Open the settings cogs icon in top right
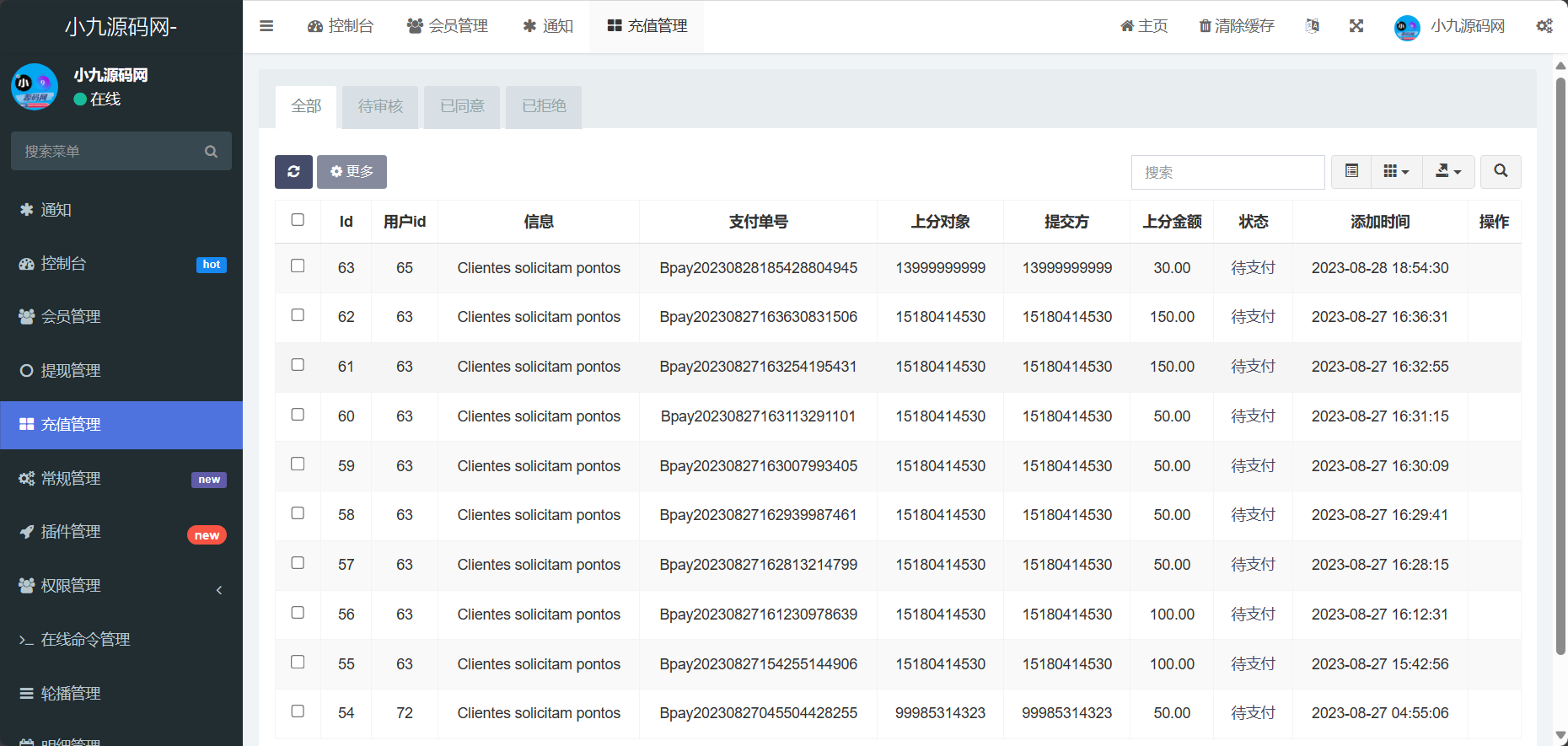The height and width of the screenshot is (746, 1568). pyautogui.click(x=1544, y=26)
